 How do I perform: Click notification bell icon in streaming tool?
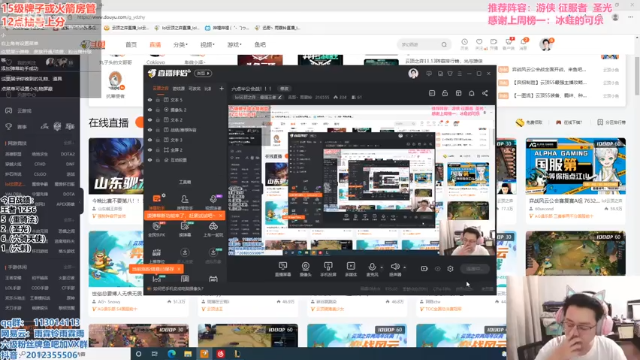point(471,93)
